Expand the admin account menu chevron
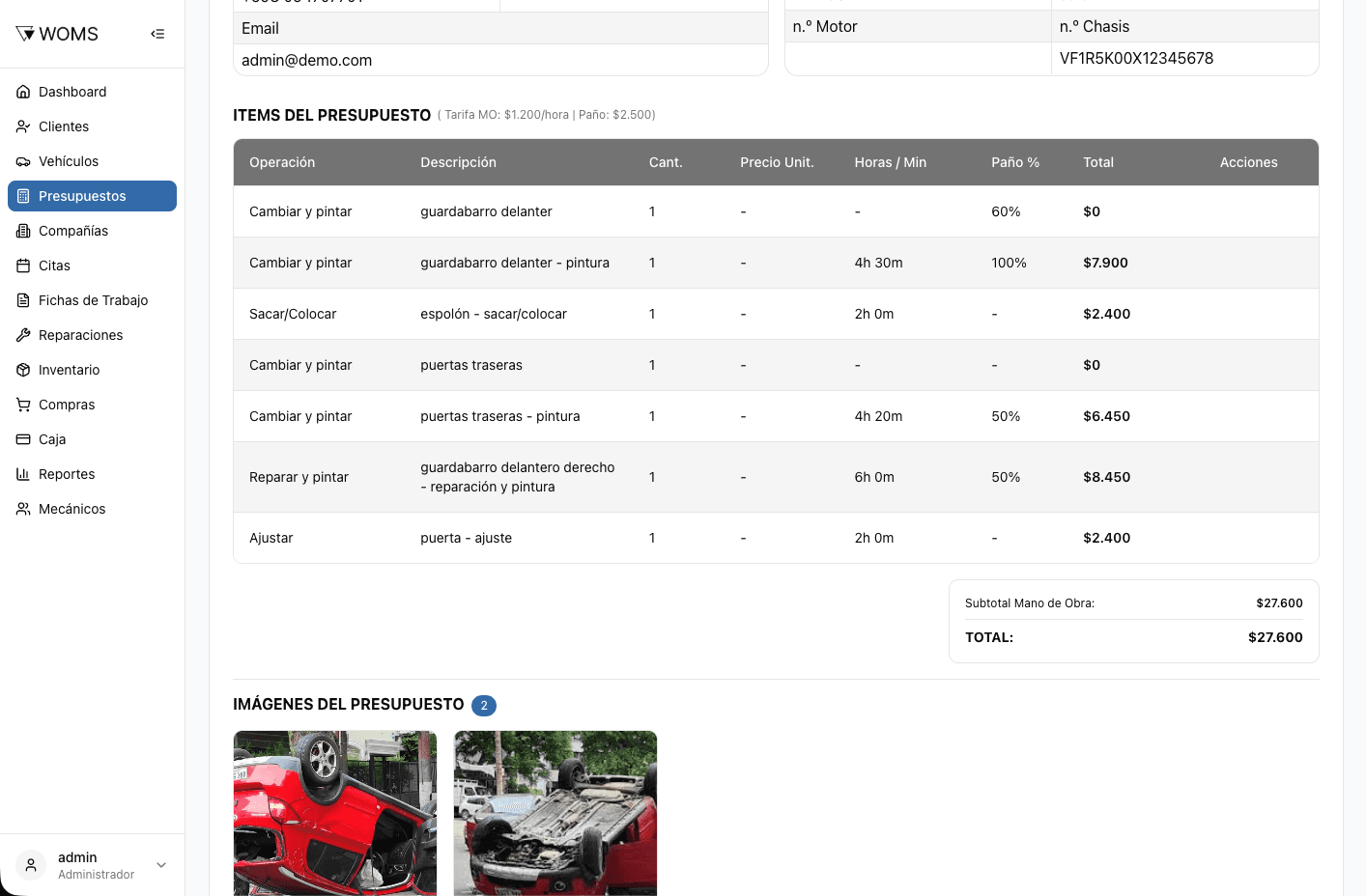 coord(161,865)
